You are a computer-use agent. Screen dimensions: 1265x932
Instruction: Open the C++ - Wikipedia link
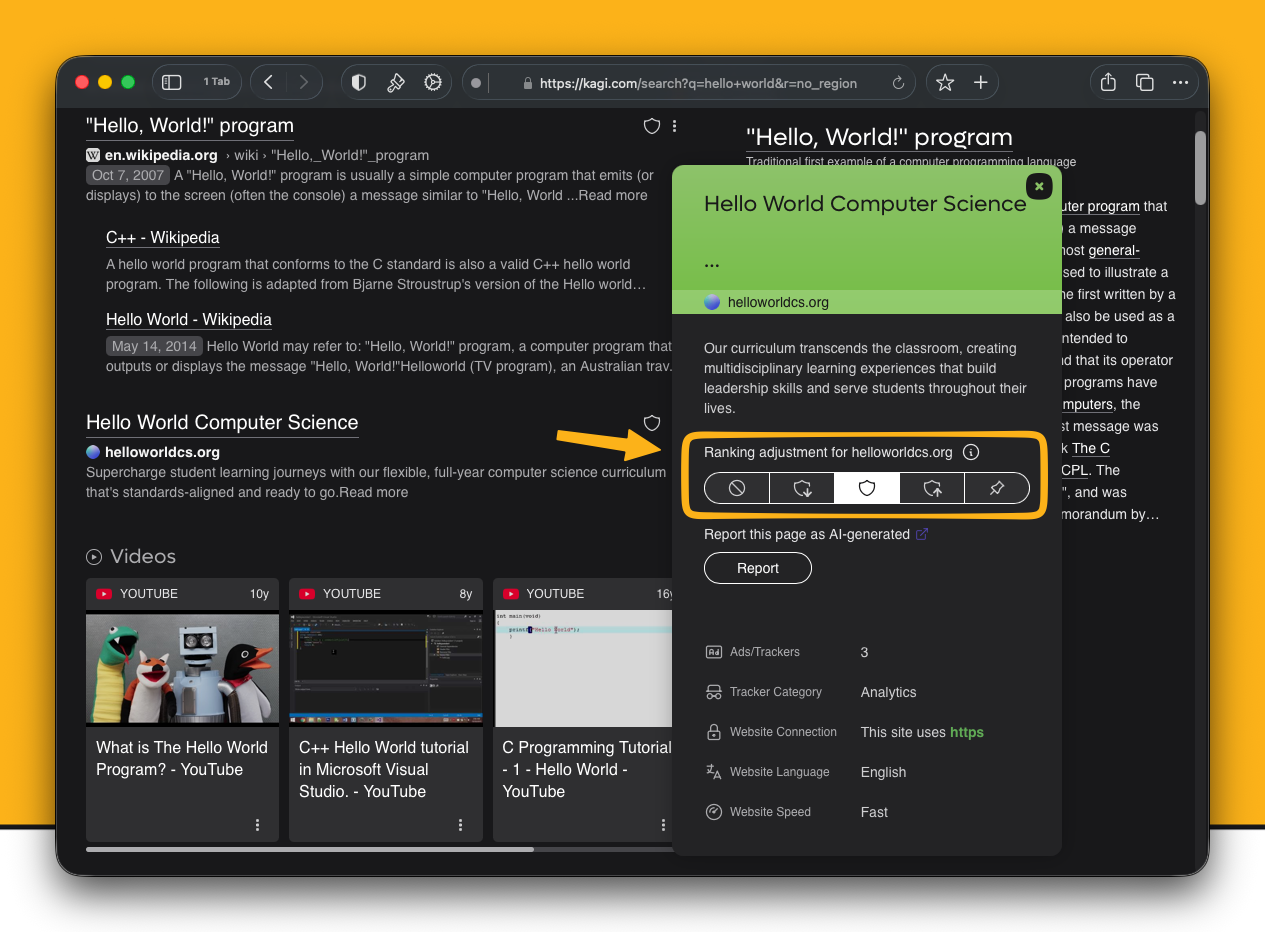162,238
